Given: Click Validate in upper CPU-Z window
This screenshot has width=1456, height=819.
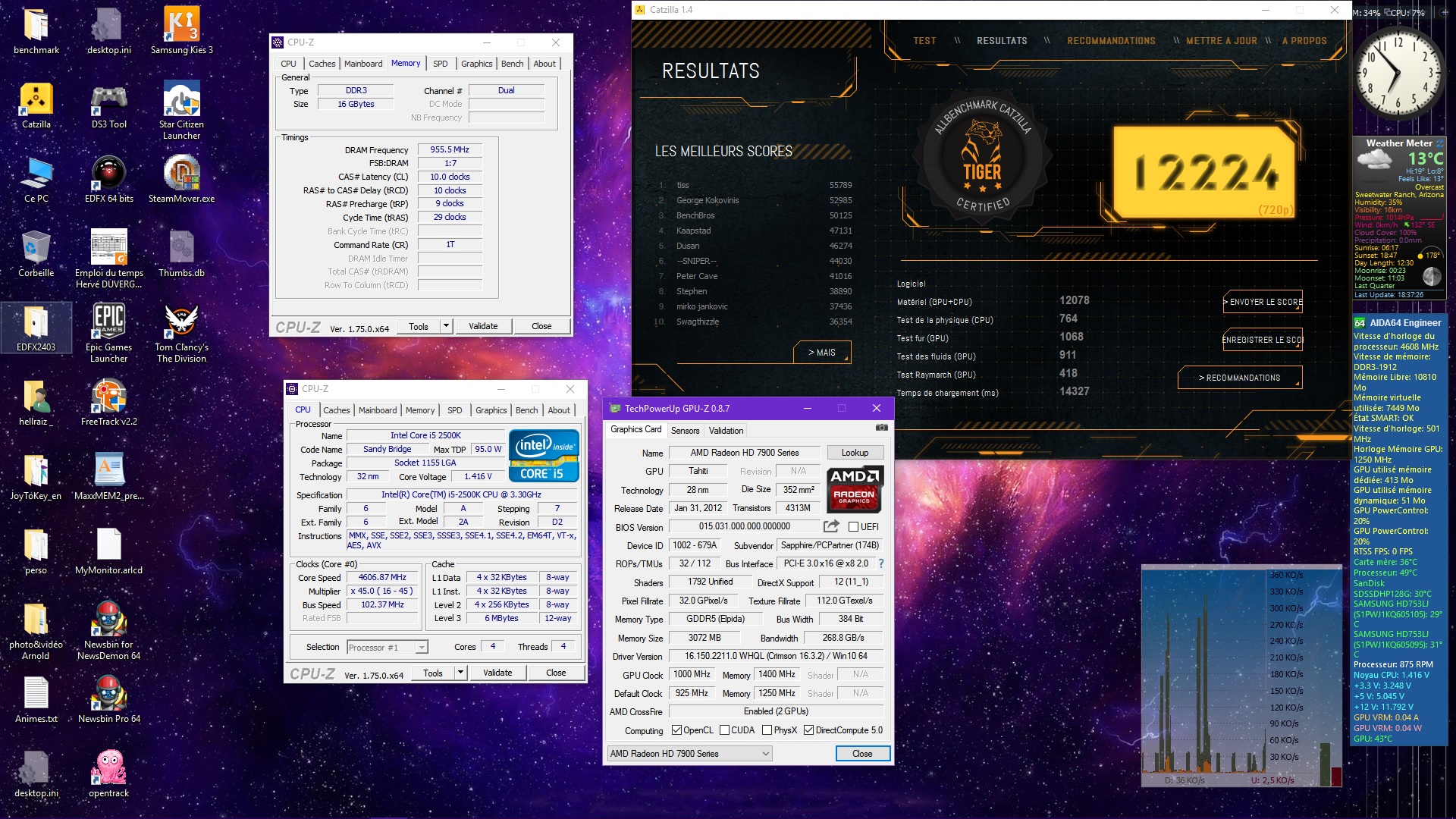Looking at the screenshot, I should (483, 326).
